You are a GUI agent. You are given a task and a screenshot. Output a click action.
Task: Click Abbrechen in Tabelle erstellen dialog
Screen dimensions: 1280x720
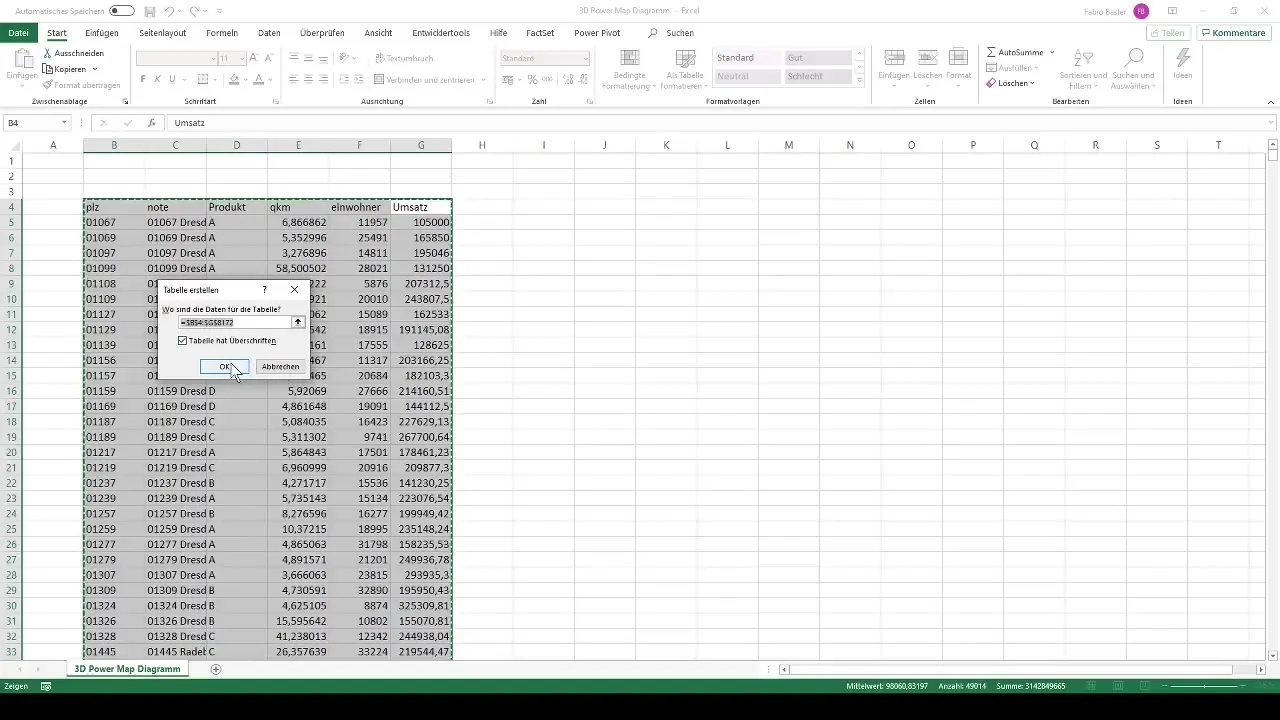(x=280, y=367)
